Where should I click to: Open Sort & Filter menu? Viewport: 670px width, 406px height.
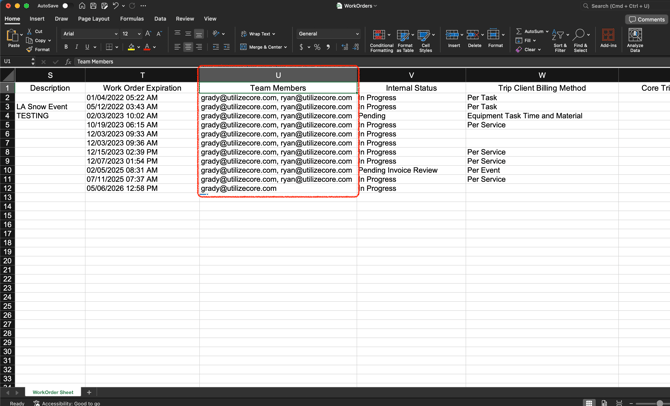(560, 41)
